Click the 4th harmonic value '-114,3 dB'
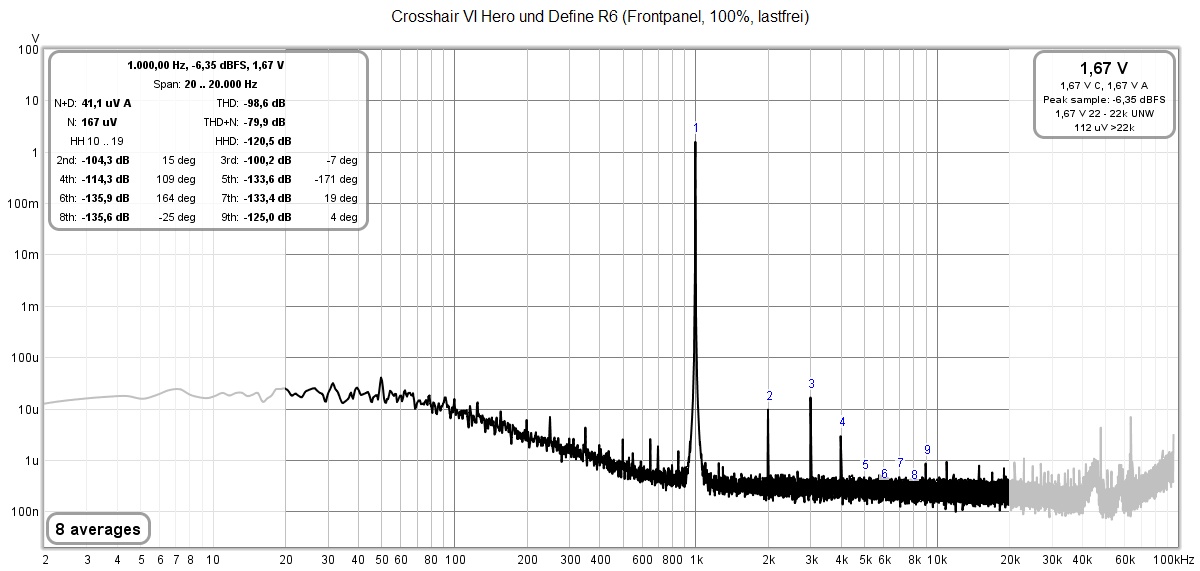 105,179
